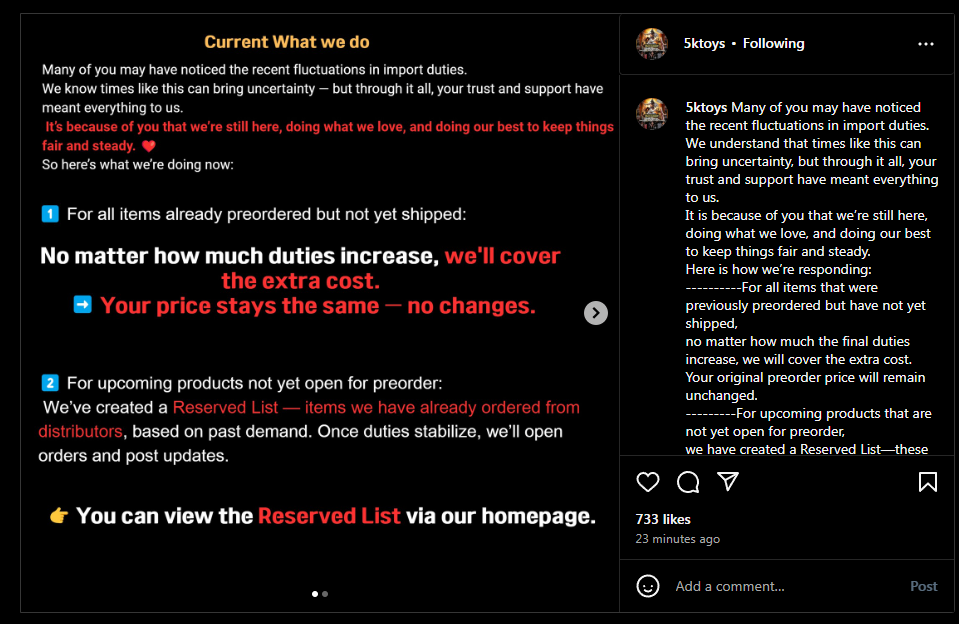Open comments via the speech bubble icon
This screenshot has height=624, width=959.
click(x=688, y=482)
